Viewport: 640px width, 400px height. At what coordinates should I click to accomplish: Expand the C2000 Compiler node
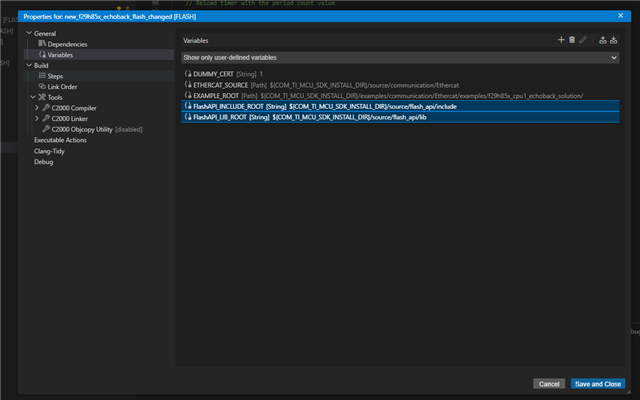(x=37, y=107)
